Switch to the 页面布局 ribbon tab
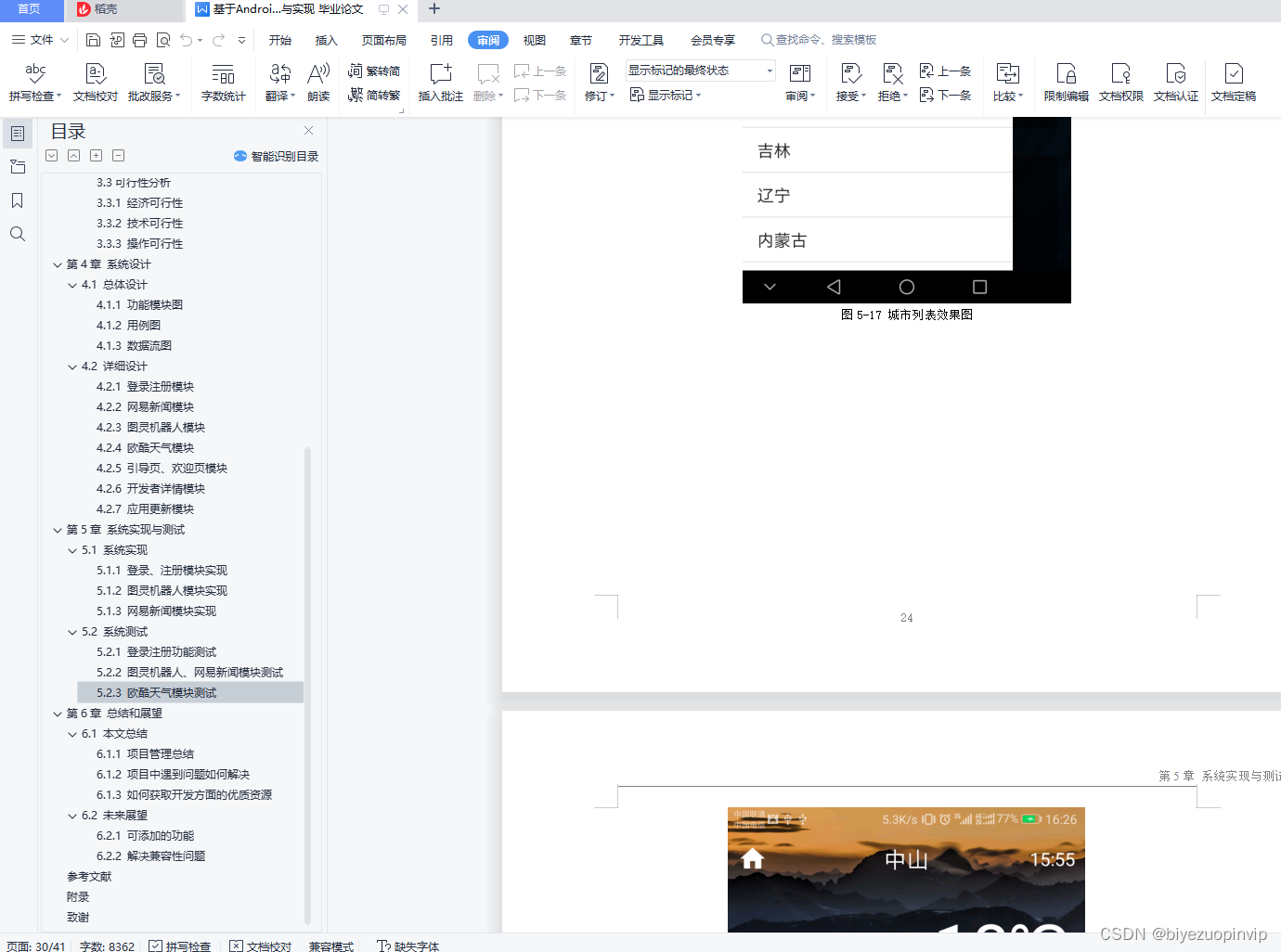 [384, 40]
